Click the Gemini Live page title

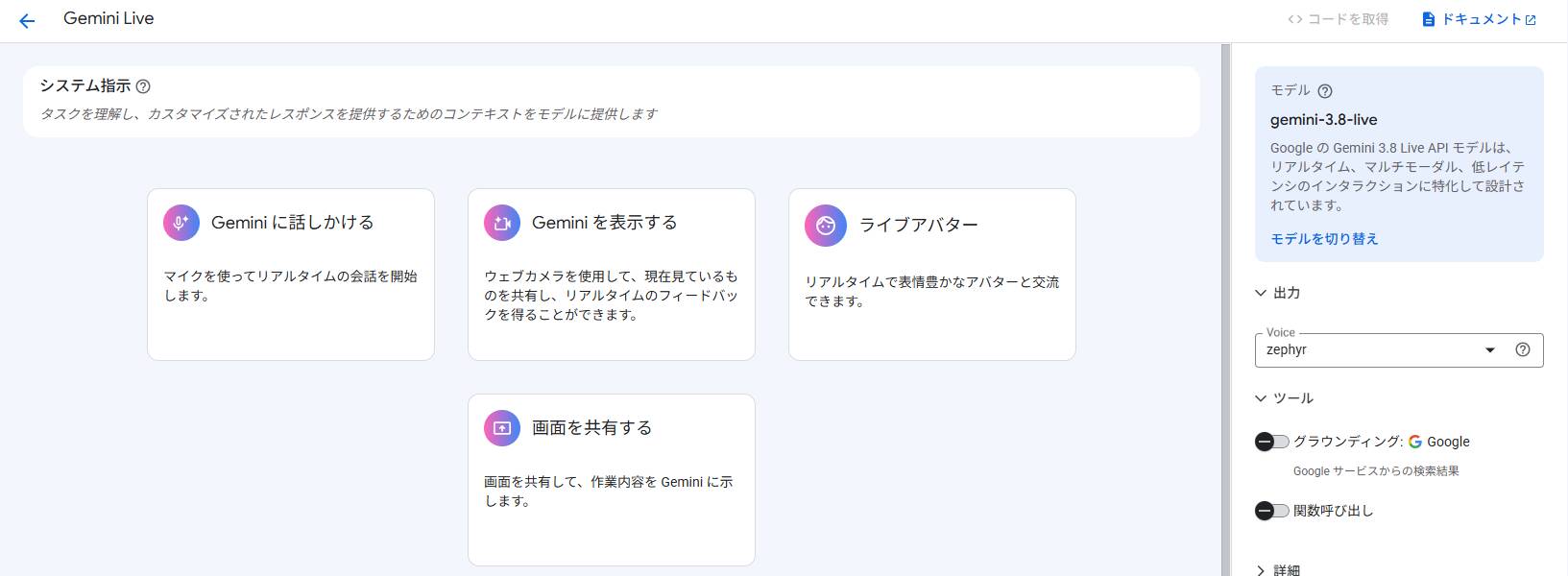(109, 18)
